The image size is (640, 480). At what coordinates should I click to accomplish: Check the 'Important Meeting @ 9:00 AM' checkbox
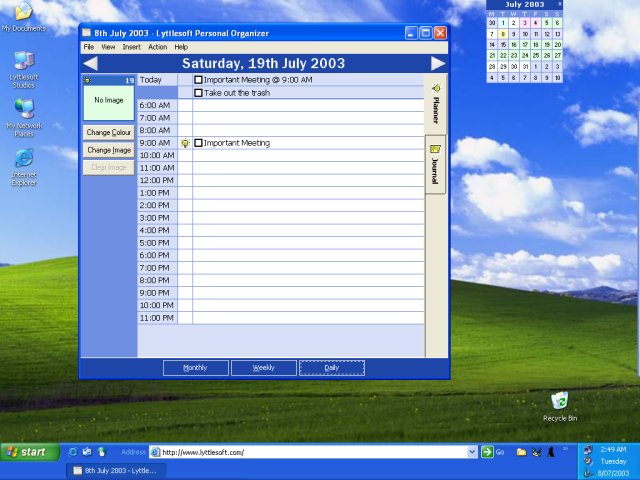(198, 80)
